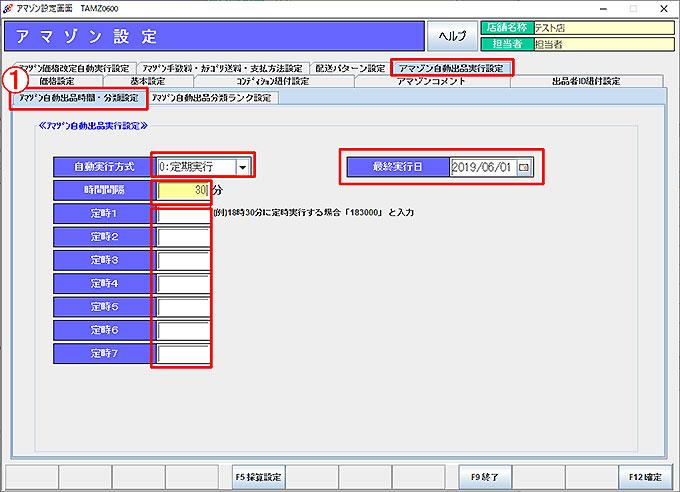
Task: Confirm with the F12 確定 button
Action: (x=639, y=476)
